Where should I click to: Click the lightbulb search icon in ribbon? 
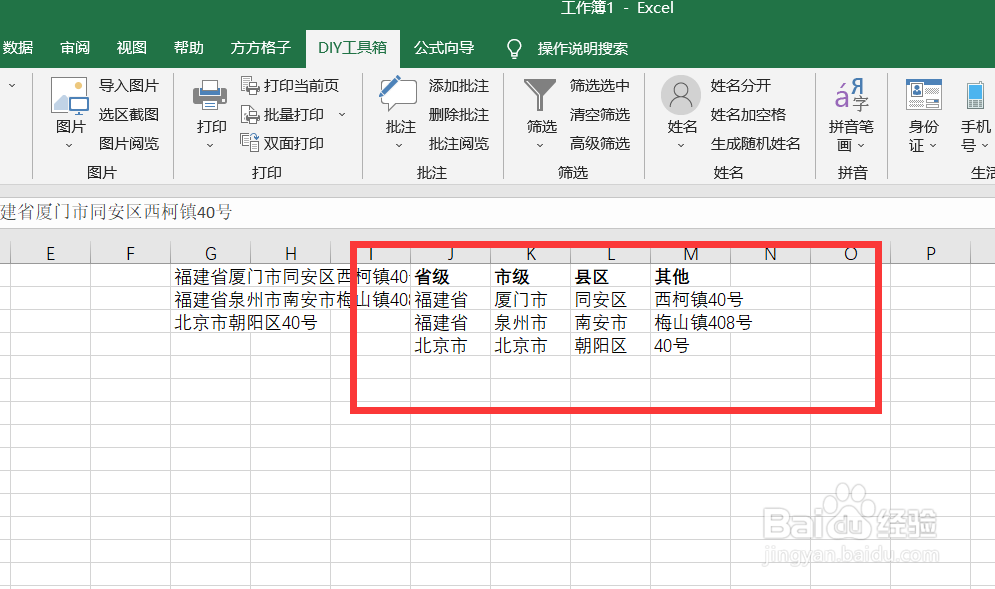pyautogui.click(x=513, y=47)
